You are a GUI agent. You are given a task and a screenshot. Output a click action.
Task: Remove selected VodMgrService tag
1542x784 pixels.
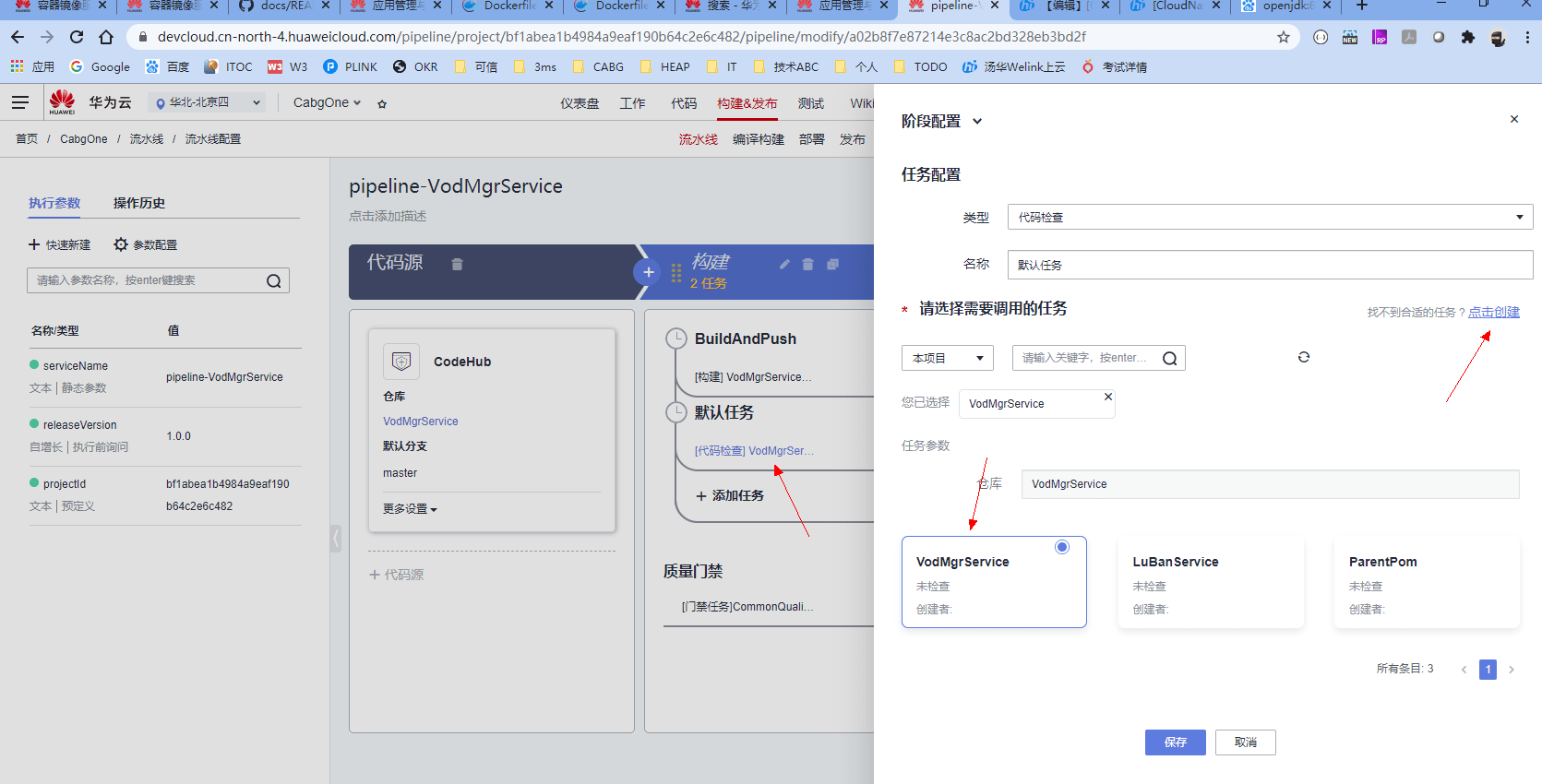pyautogui.click(x=1108, y=397)
